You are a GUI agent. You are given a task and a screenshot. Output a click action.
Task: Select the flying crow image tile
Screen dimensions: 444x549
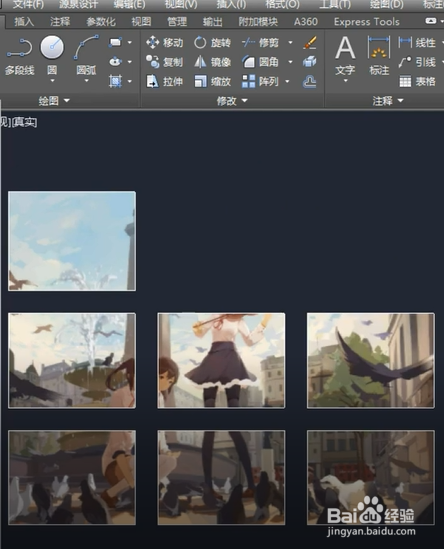click(371, 361)
